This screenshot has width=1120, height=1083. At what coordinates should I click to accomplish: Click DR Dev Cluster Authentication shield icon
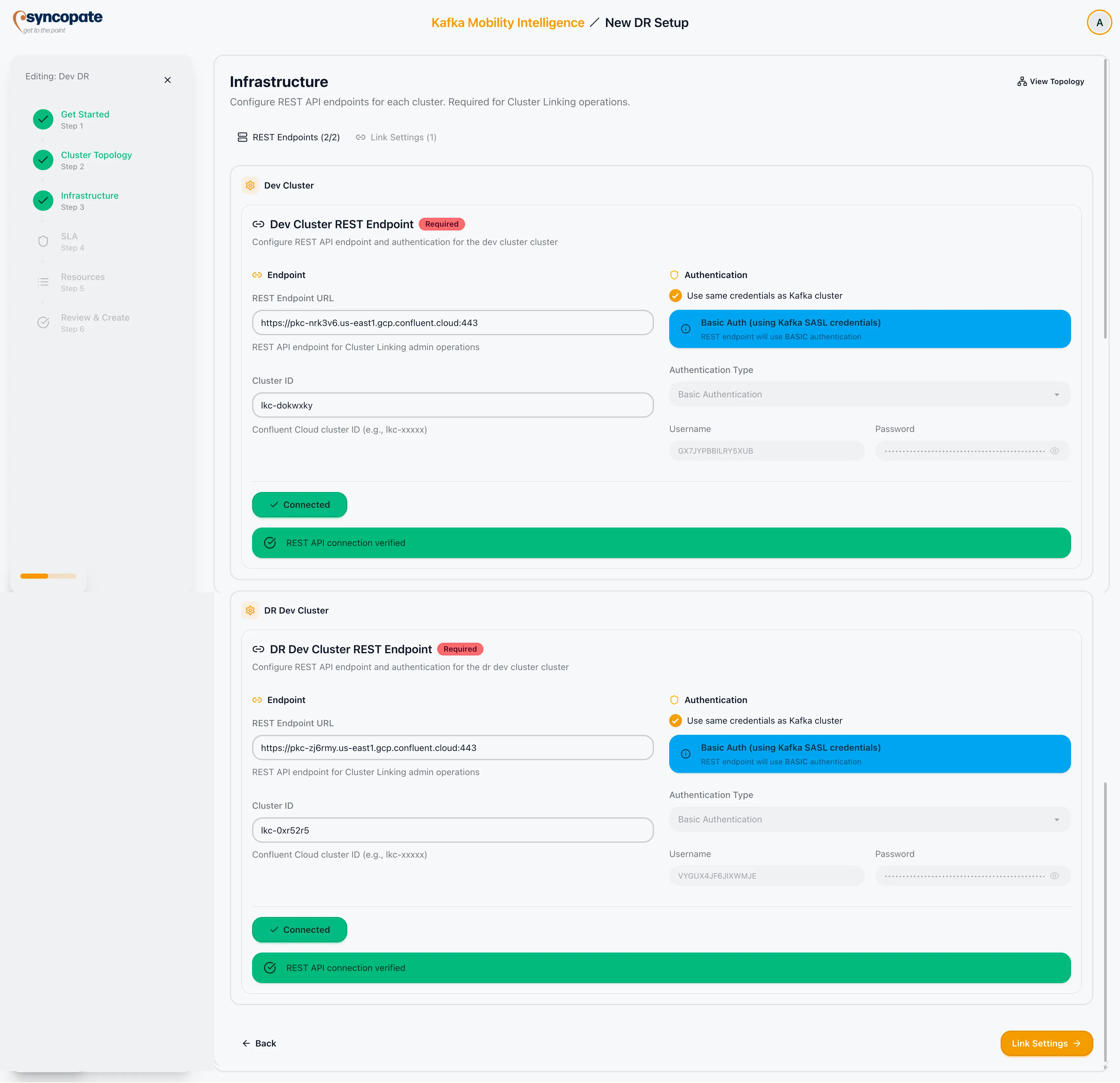tap(674, 700)
